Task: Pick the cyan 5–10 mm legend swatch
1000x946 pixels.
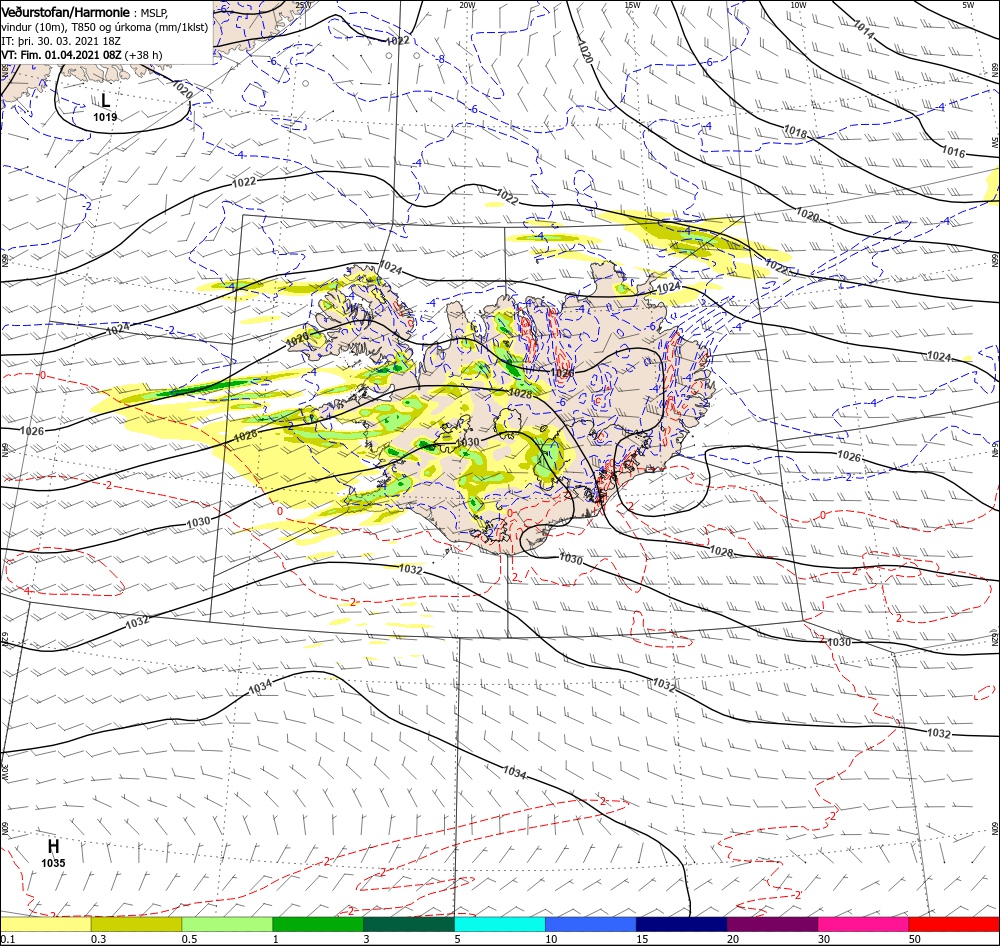Action: (500, 924)
